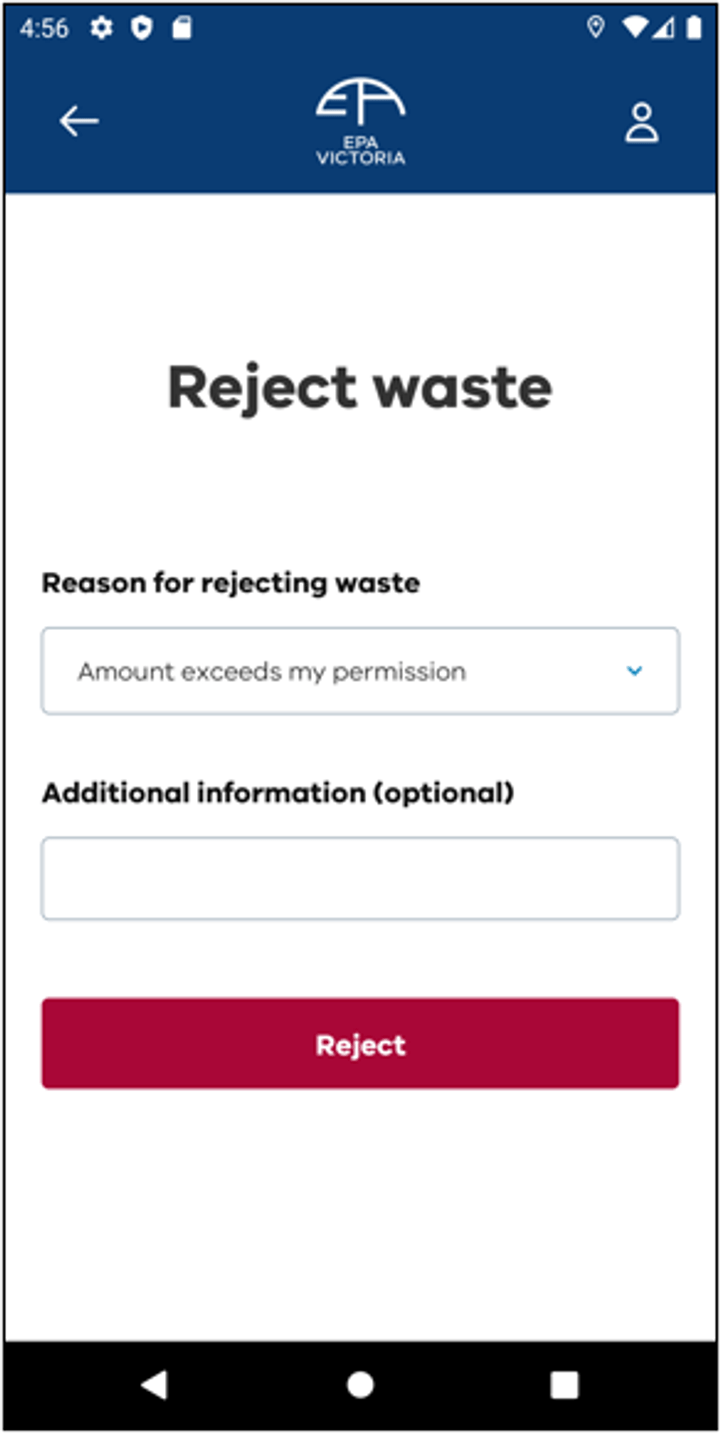
Task: Tap the EPA Victoria logo
Action: click(x=360, y=115)
